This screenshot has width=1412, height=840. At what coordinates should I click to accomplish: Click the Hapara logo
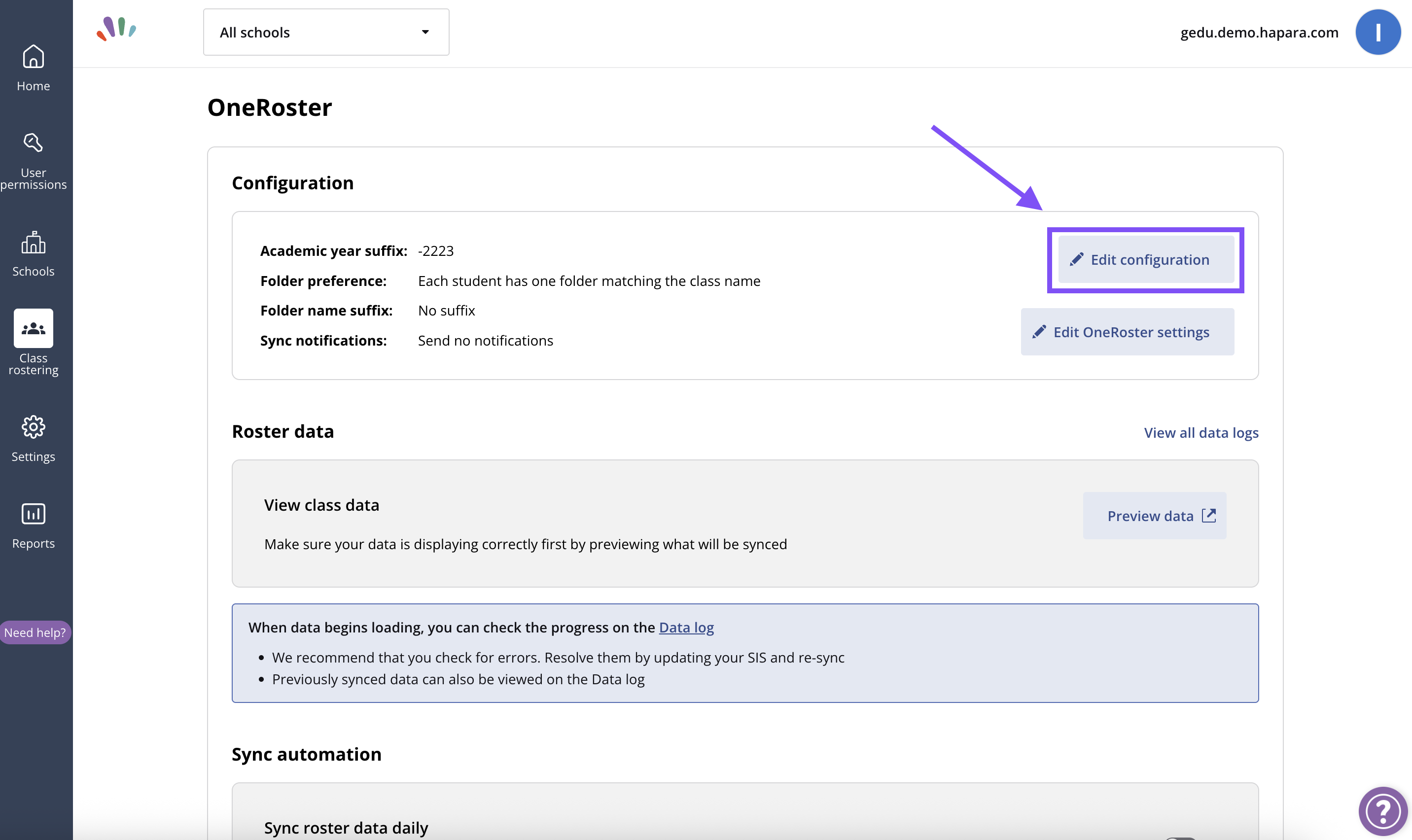(x=116, y=29)
